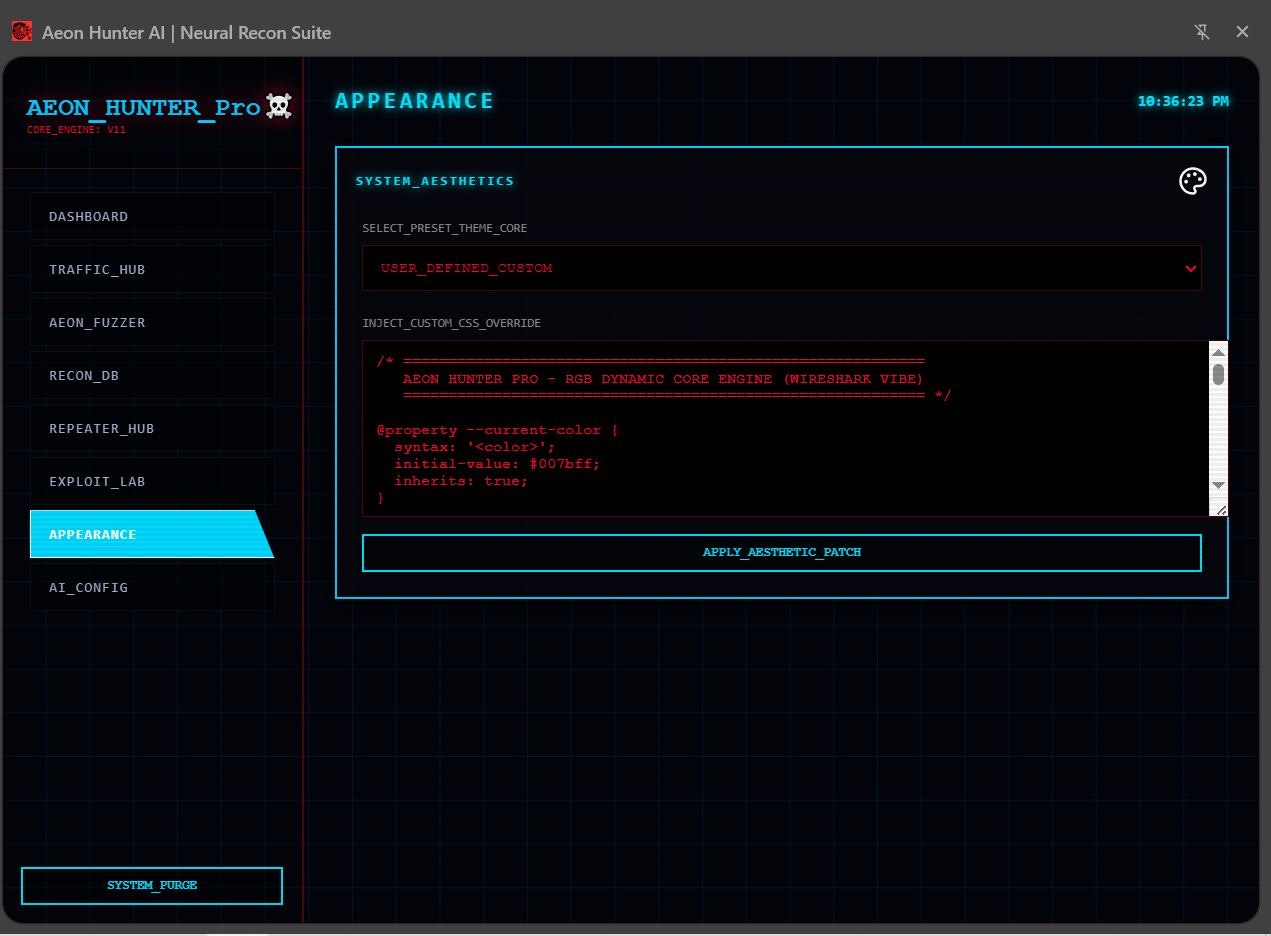Viewport: 1271px width, 936px height.
Task: Click the skull emblem beside AEON_HUNTER_Pro logo
Action: point(279,105)
